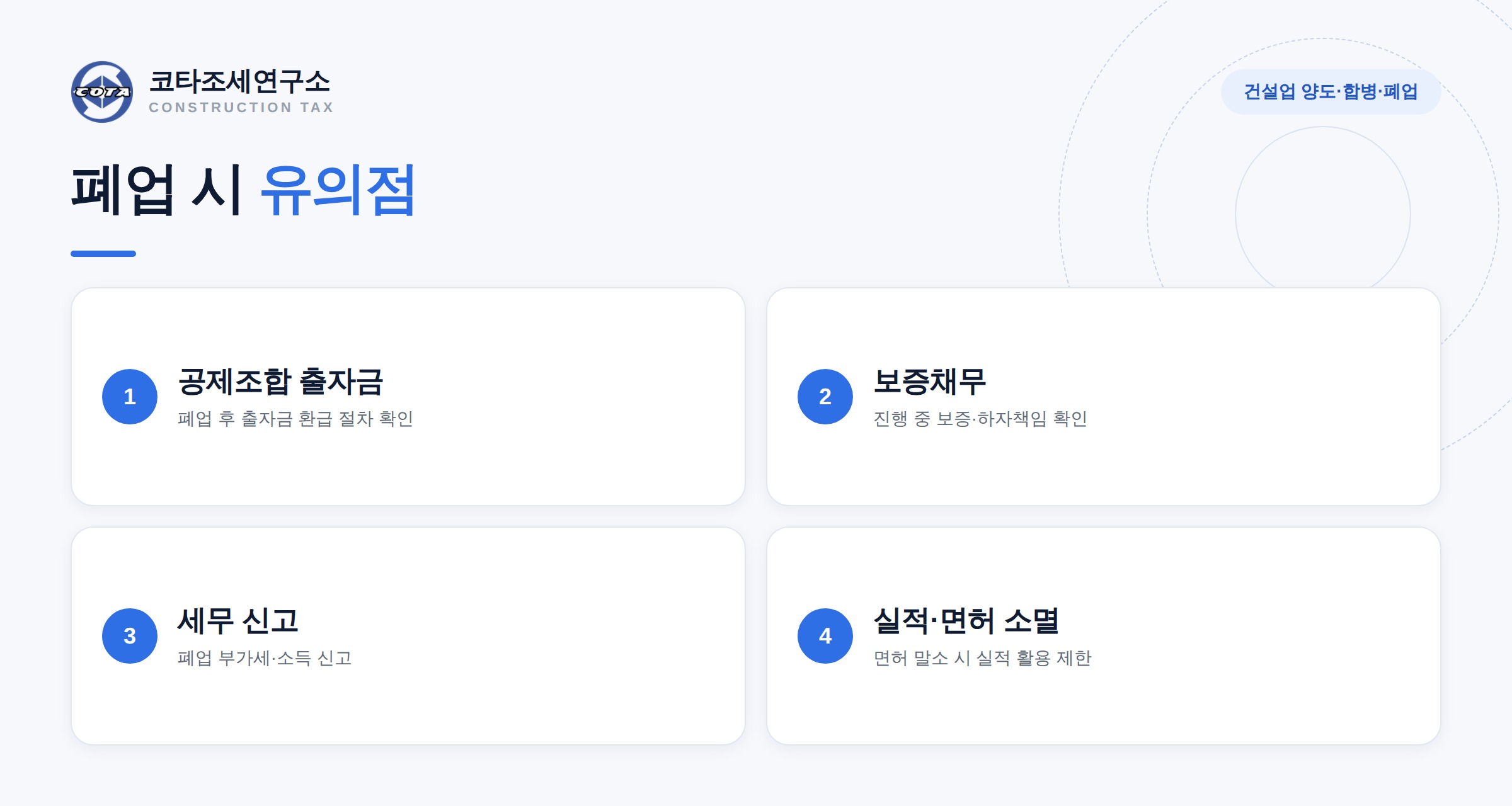Click the 면허 말소 시 실적 활용 제한 description
The width and height of the screenshot is (1512, 806).
[982, 658]
